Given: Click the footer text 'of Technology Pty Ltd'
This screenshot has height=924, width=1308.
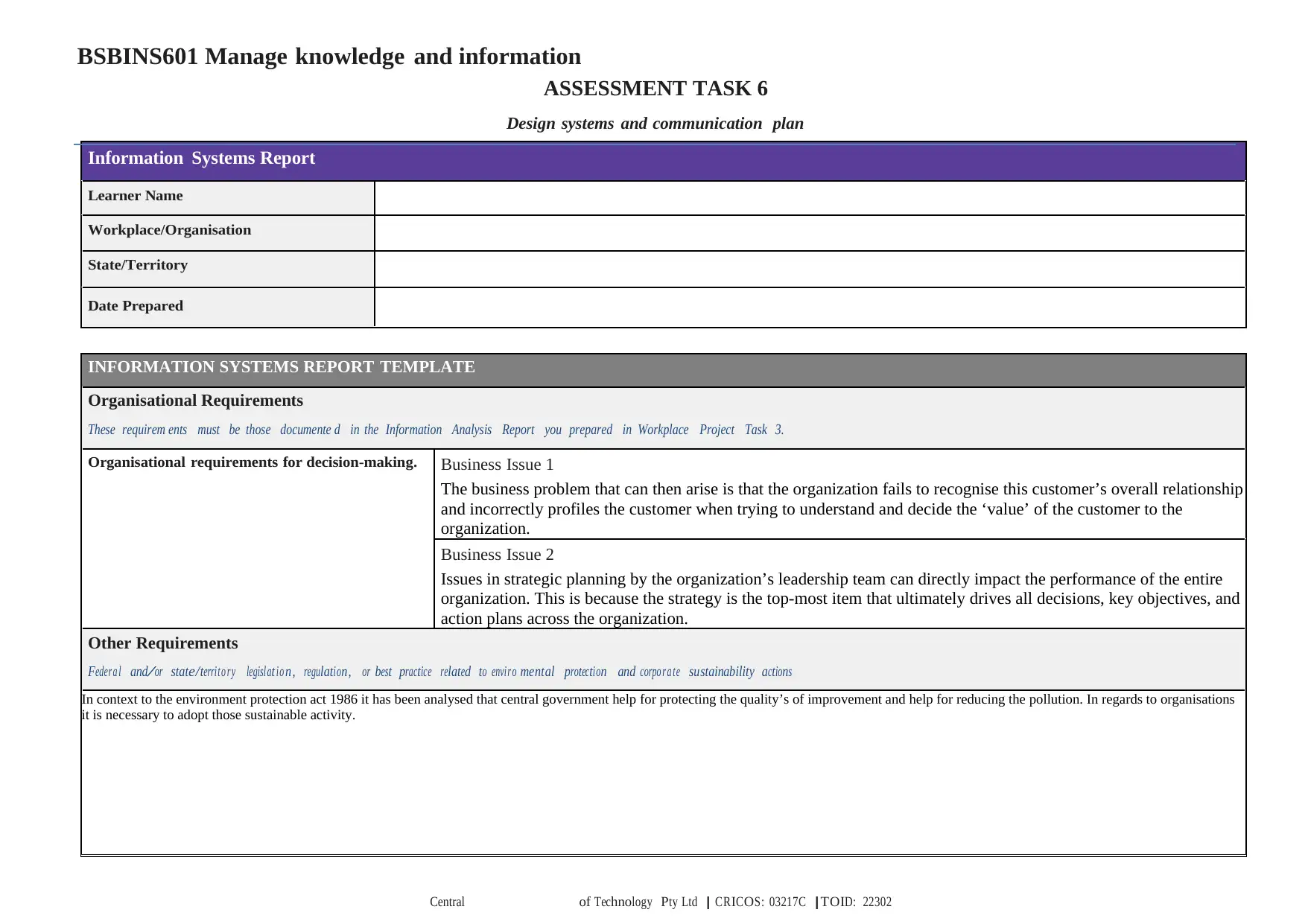Looking at the screenshot, I should (x=638, y=902).
